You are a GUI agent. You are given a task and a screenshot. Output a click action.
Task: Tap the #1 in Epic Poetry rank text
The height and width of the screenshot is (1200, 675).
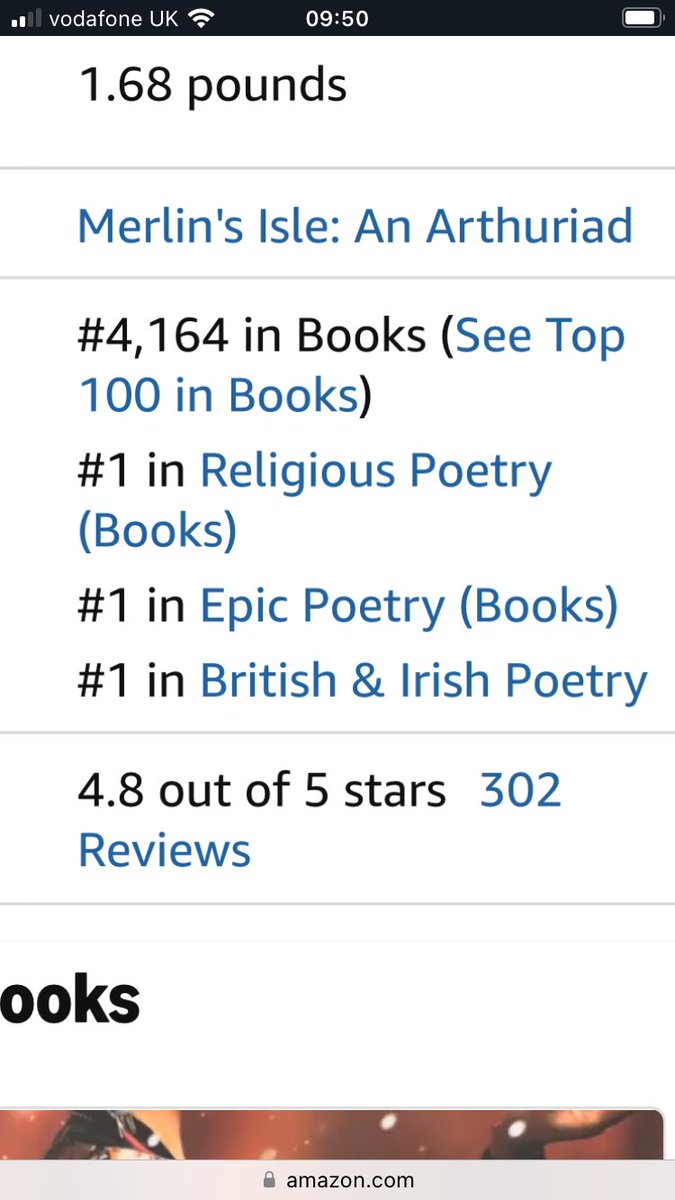[348, 607]
